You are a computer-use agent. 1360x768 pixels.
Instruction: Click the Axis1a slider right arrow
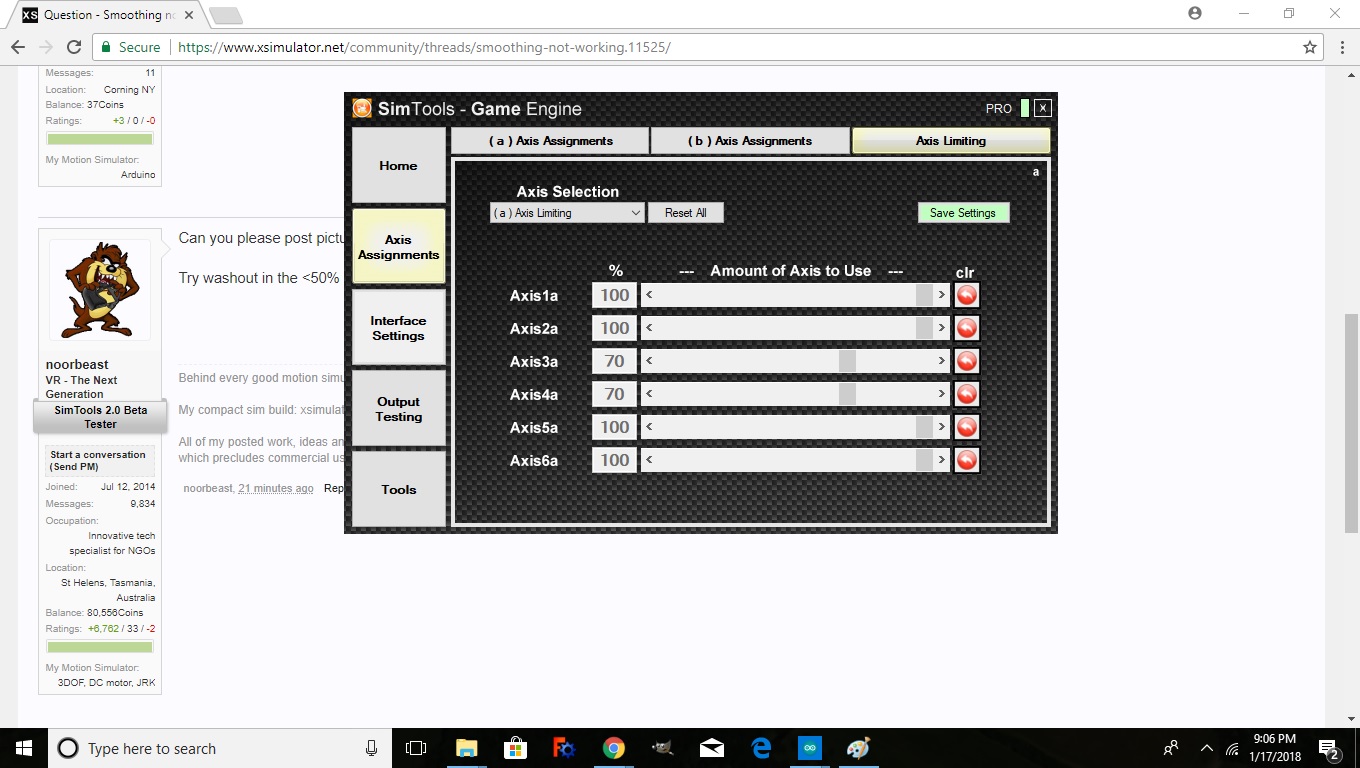[941, 295]
